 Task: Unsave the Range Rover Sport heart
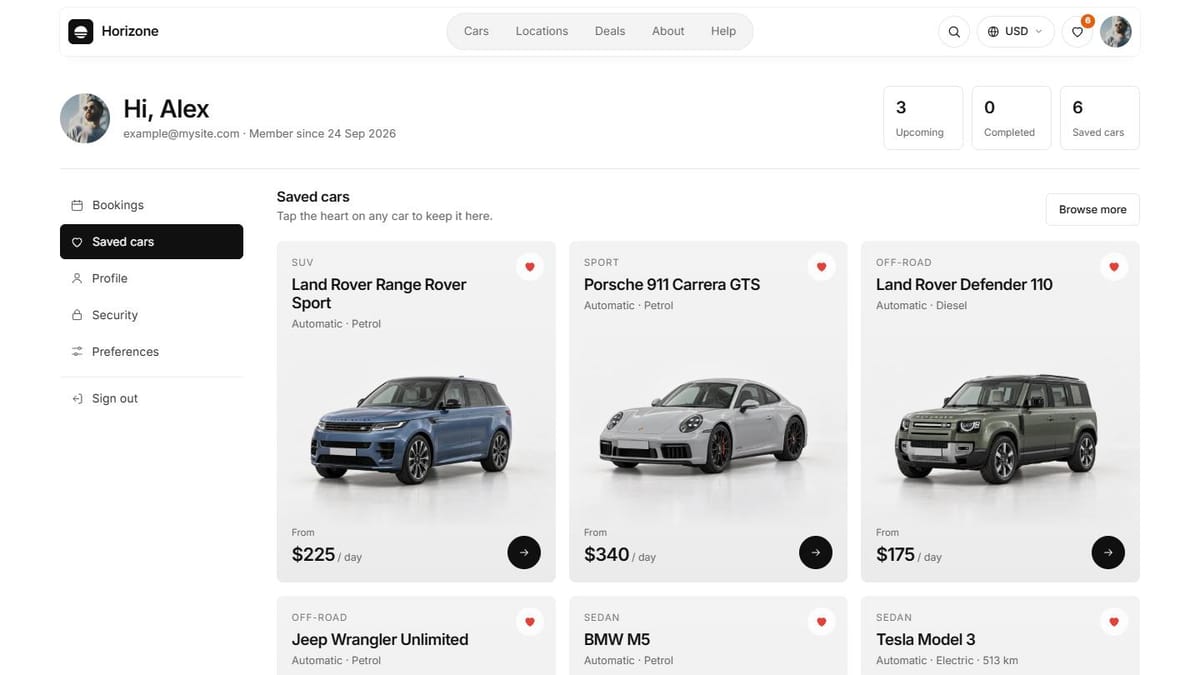coord(530,267)
